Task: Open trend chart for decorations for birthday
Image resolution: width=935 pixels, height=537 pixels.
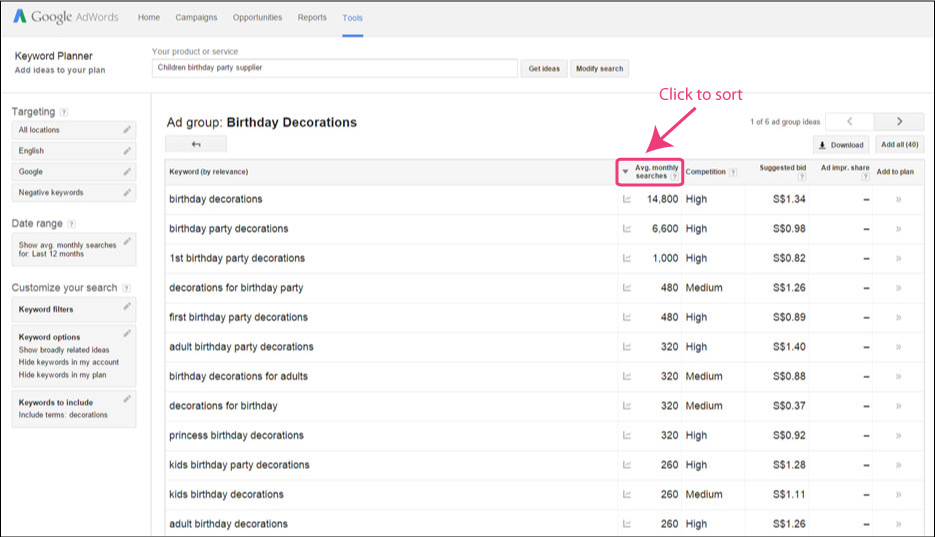Action: [x=627, y=406]
